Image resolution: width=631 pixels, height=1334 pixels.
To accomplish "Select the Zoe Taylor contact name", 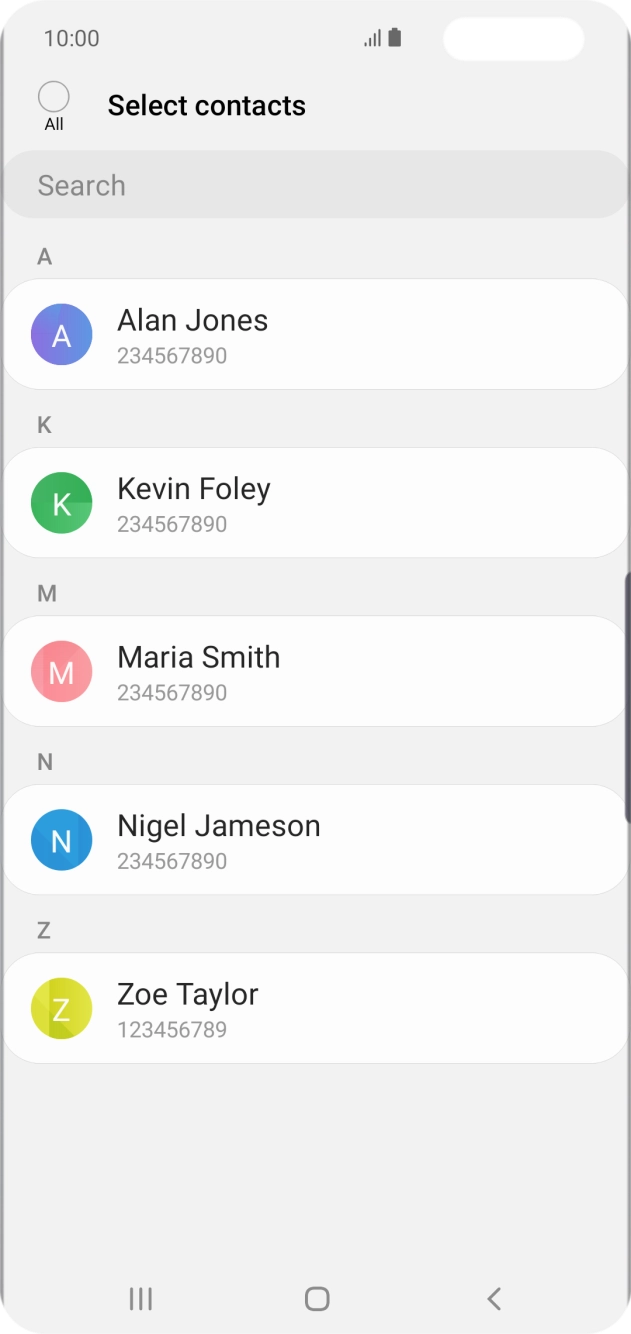I will (188, 995).
